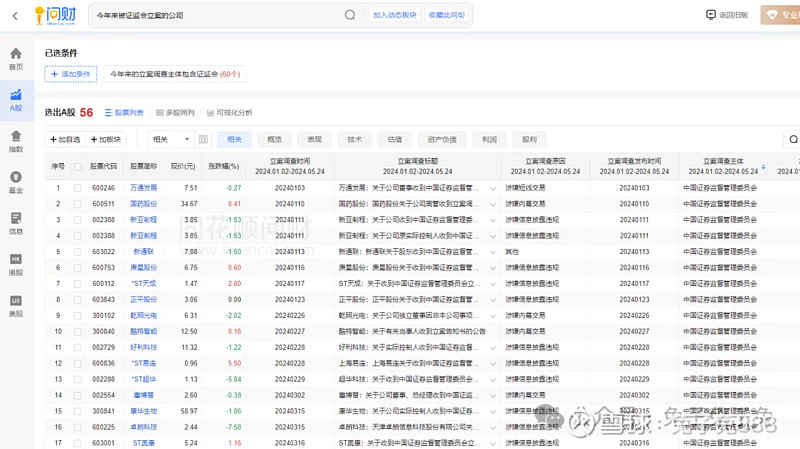
Task: Click the 收藏此问句 button
Action: click(446, 15)
